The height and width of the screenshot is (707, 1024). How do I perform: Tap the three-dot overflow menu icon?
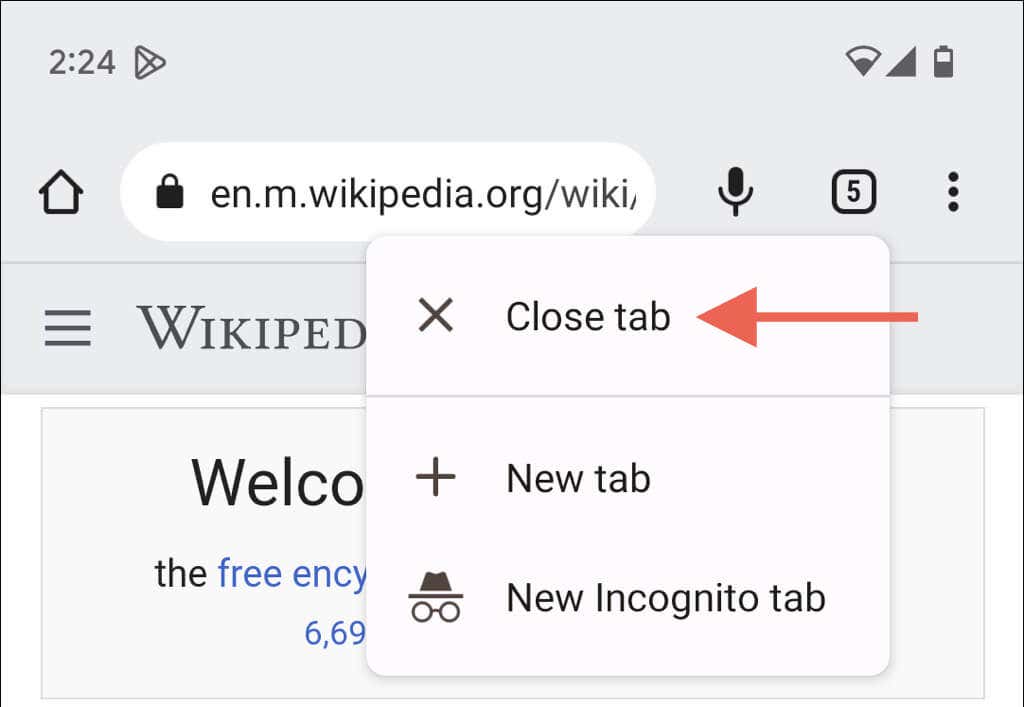pos(953,191)
